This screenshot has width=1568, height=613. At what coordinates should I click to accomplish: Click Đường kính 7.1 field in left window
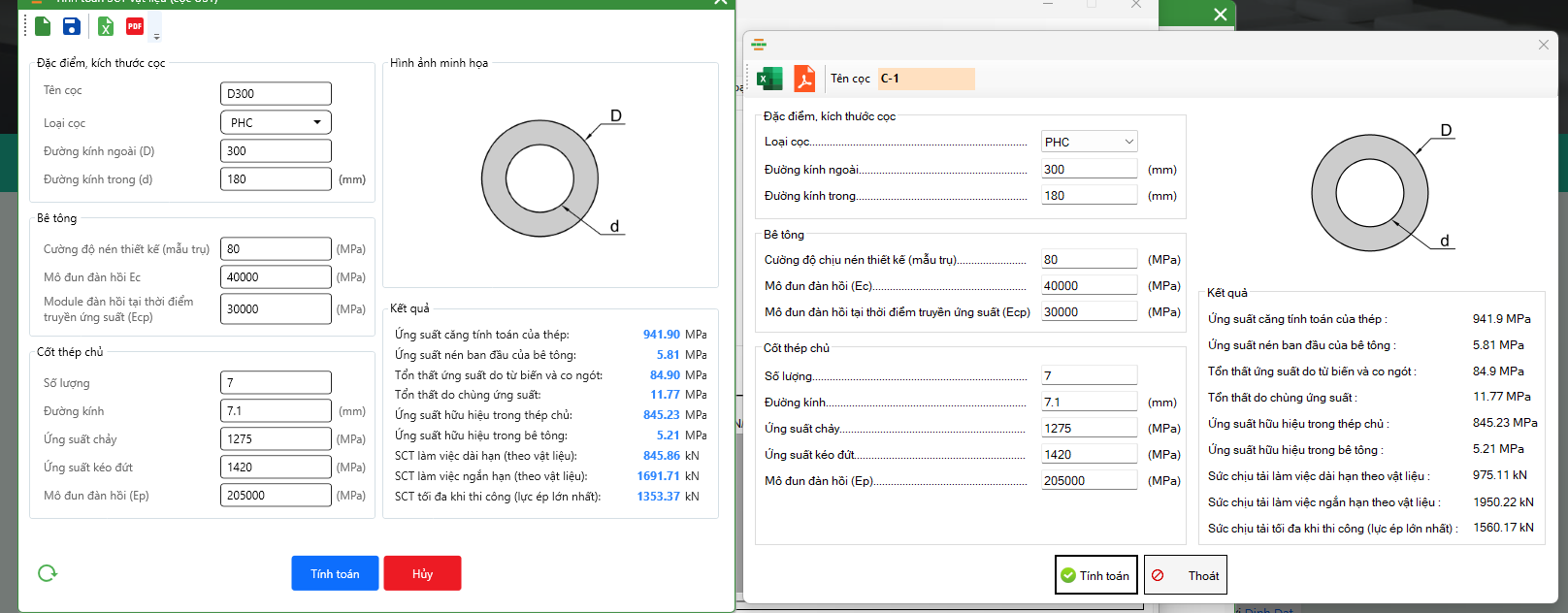276,410
